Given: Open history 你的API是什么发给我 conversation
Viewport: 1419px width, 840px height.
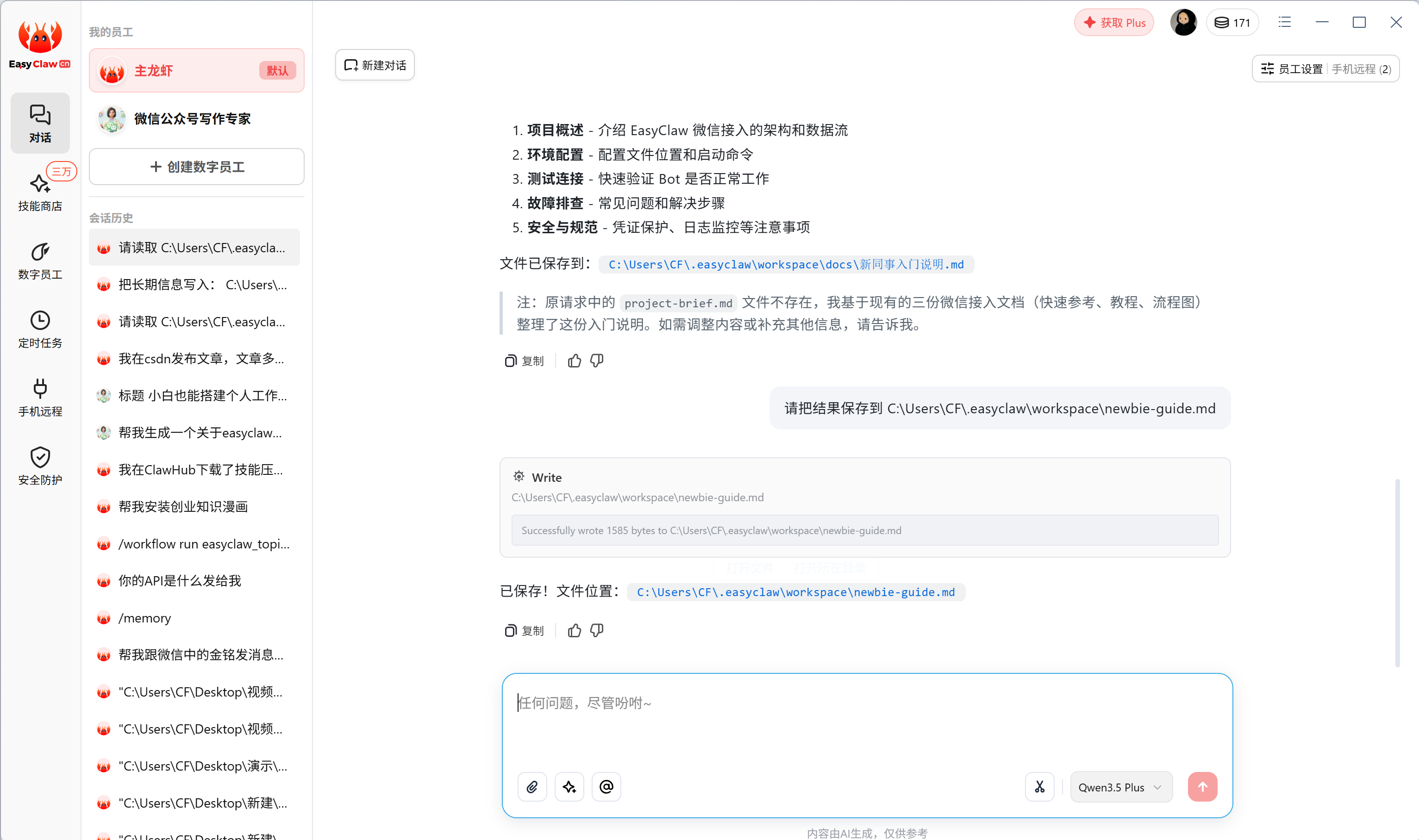Looking at the screenshot, I should [194, 581].
